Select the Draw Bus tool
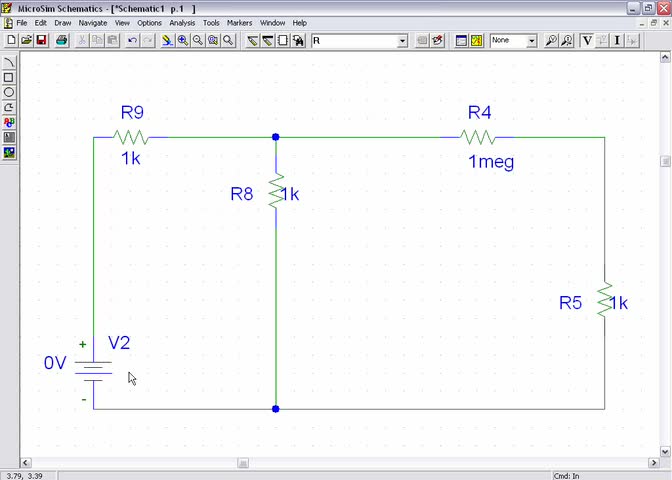This screenshot has width=672, height=480. [x=268, y=40]
